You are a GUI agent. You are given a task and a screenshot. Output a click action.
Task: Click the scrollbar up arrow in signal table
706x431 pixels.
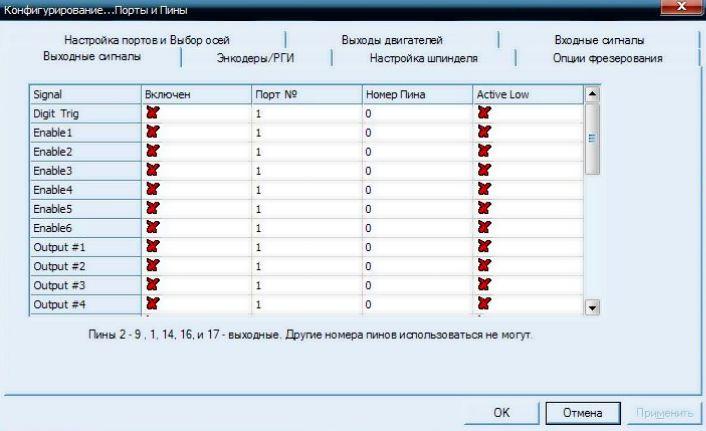point(592,94)
